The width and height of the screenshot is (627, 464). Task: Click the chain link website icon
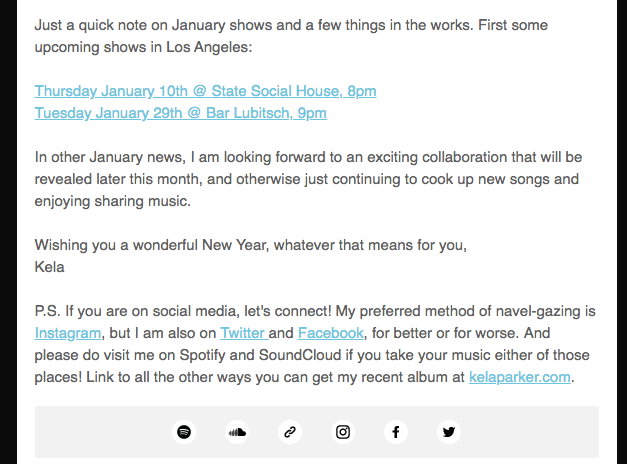click(x=290, y=432)
